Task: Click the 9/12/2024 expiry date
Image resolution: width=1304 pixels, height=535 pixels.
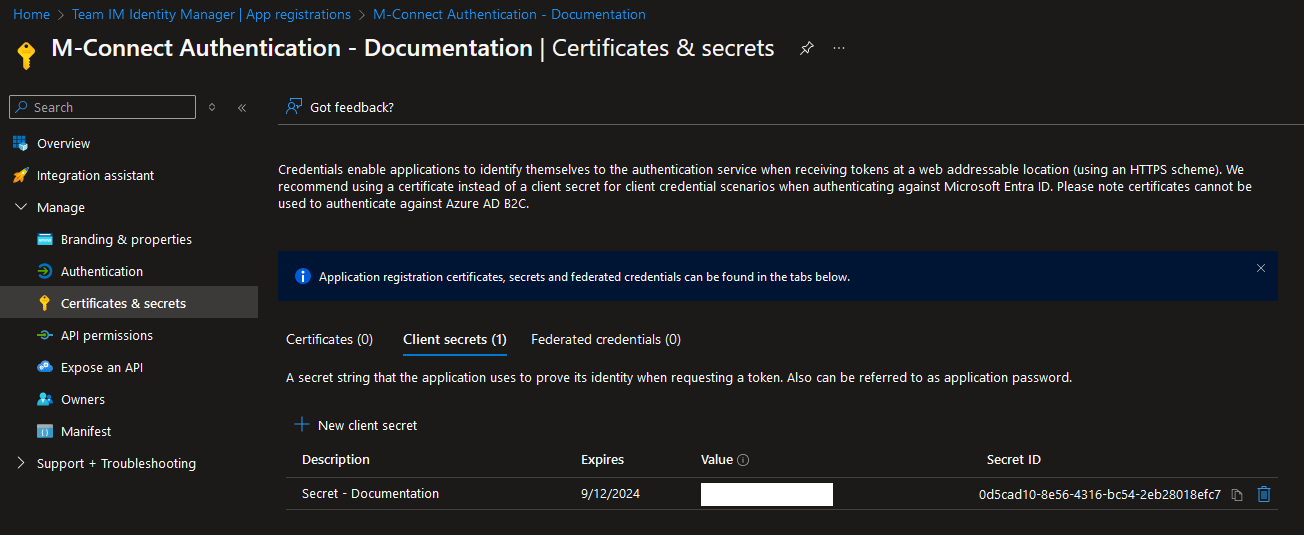Action: pos(608,494)
